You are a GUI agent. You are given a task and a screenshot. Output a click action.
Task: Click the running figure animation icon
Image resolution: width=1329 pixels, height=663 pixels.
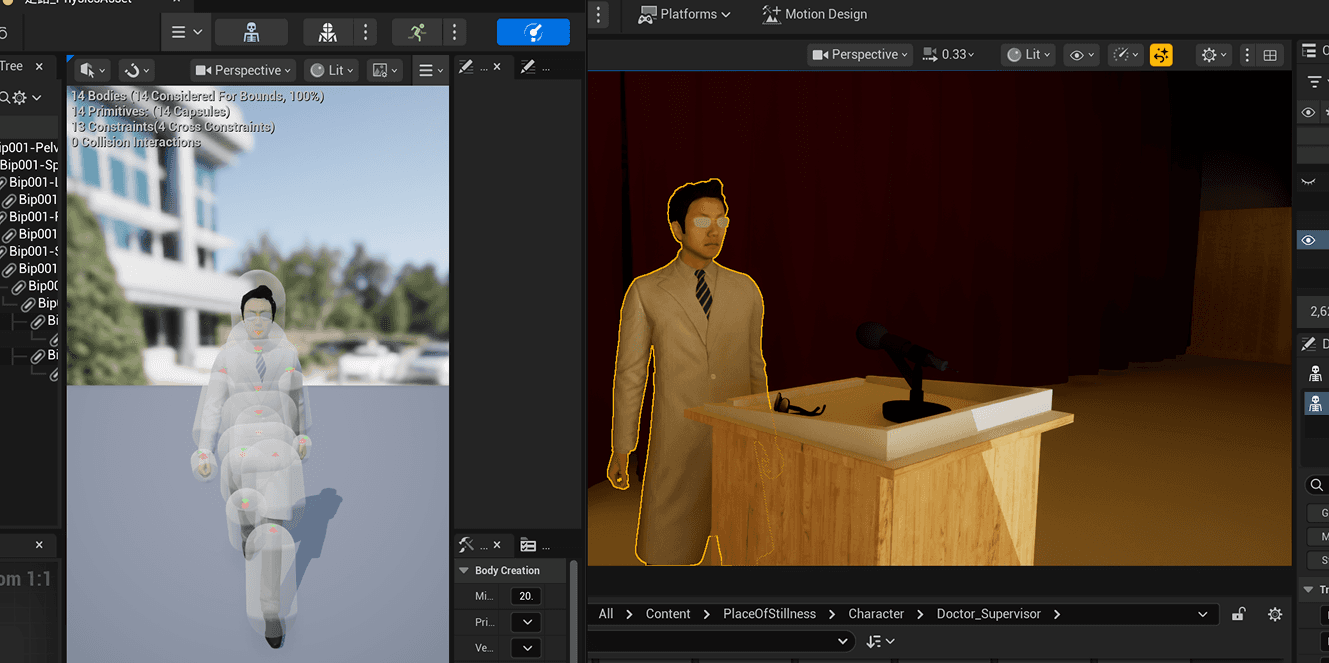[x=417, y=32]
